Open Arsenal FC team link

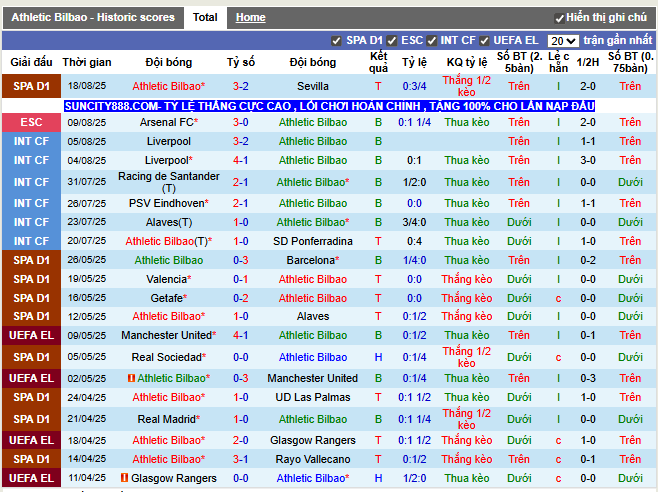(169, 122)
